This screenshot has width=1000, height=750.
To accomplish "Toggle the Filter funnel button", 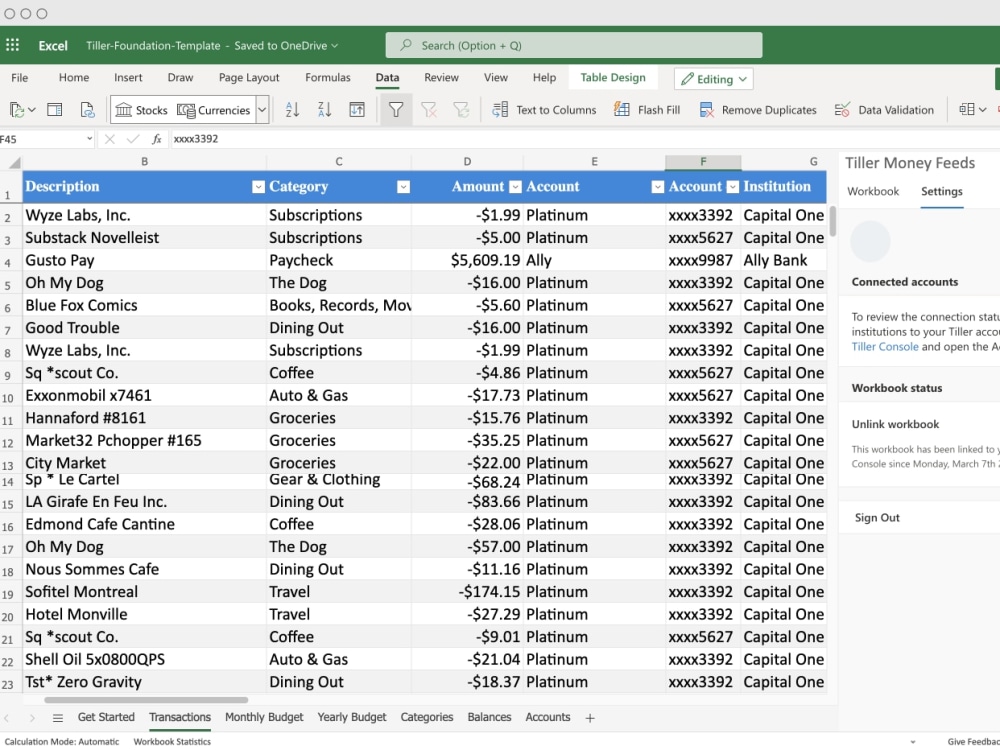I will click(396, 110).
